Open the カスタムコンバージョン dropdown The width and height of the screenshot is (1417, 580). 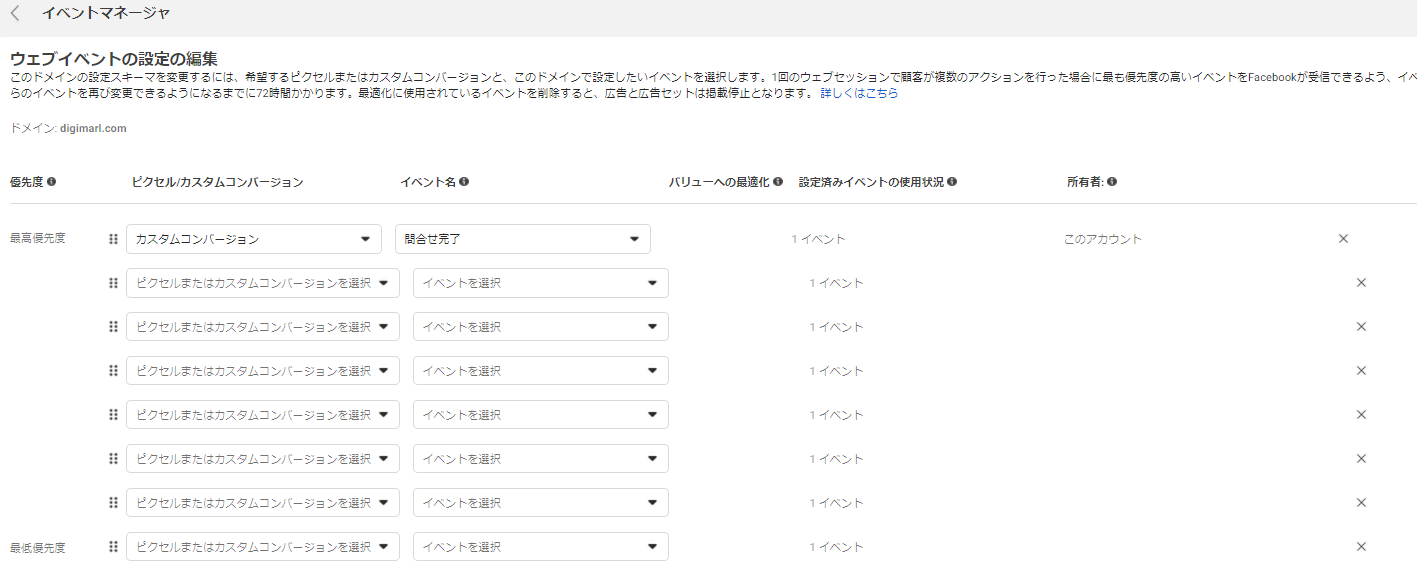pos(254,239)
